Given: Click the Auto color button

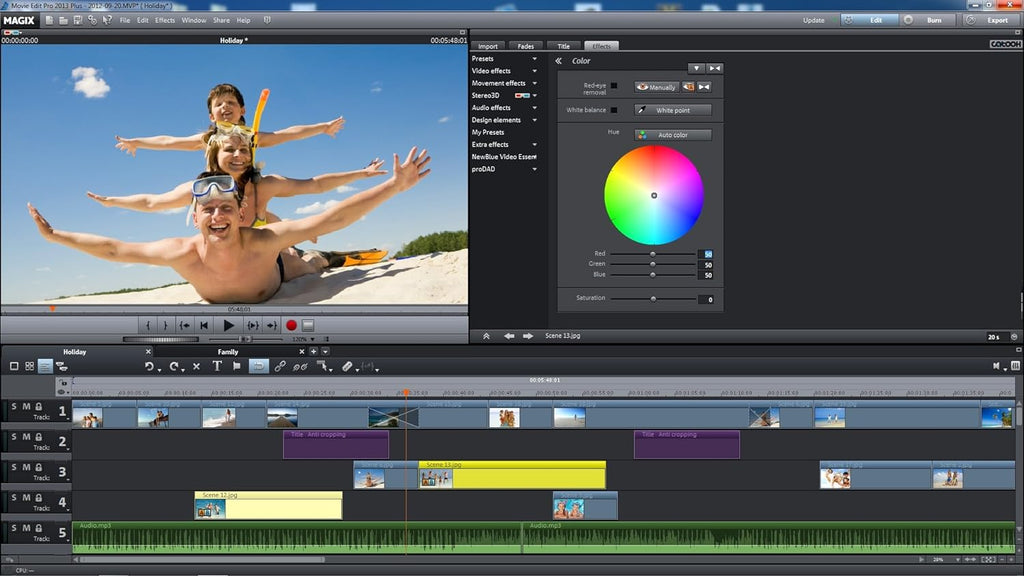Looking at the screenshot, I should [x=673, y=135].
